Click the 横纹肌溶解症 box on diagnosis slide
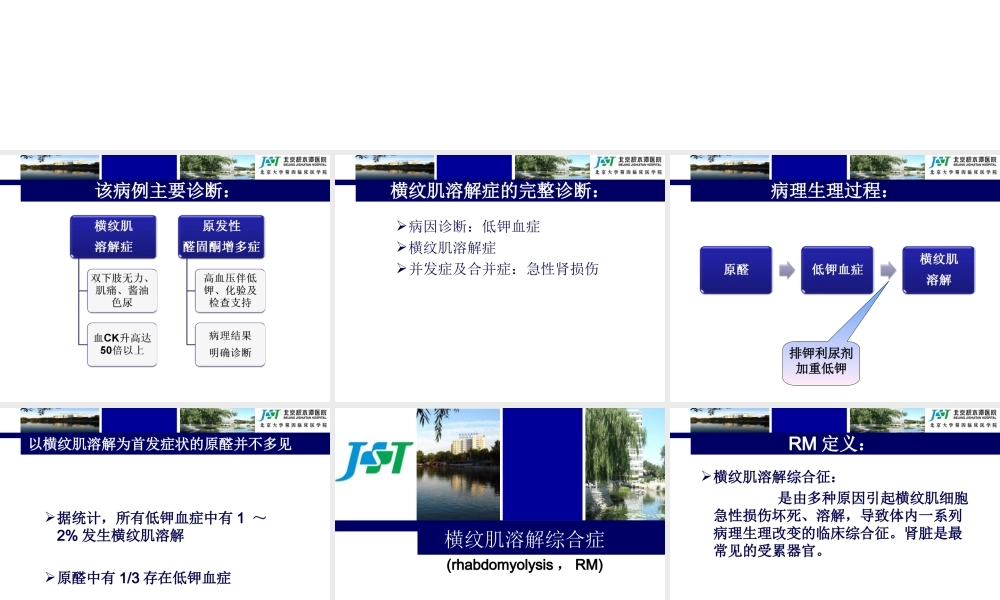The height and width of the screenshot is (600, 1000). pyautogui.click(x=113, y=236)
